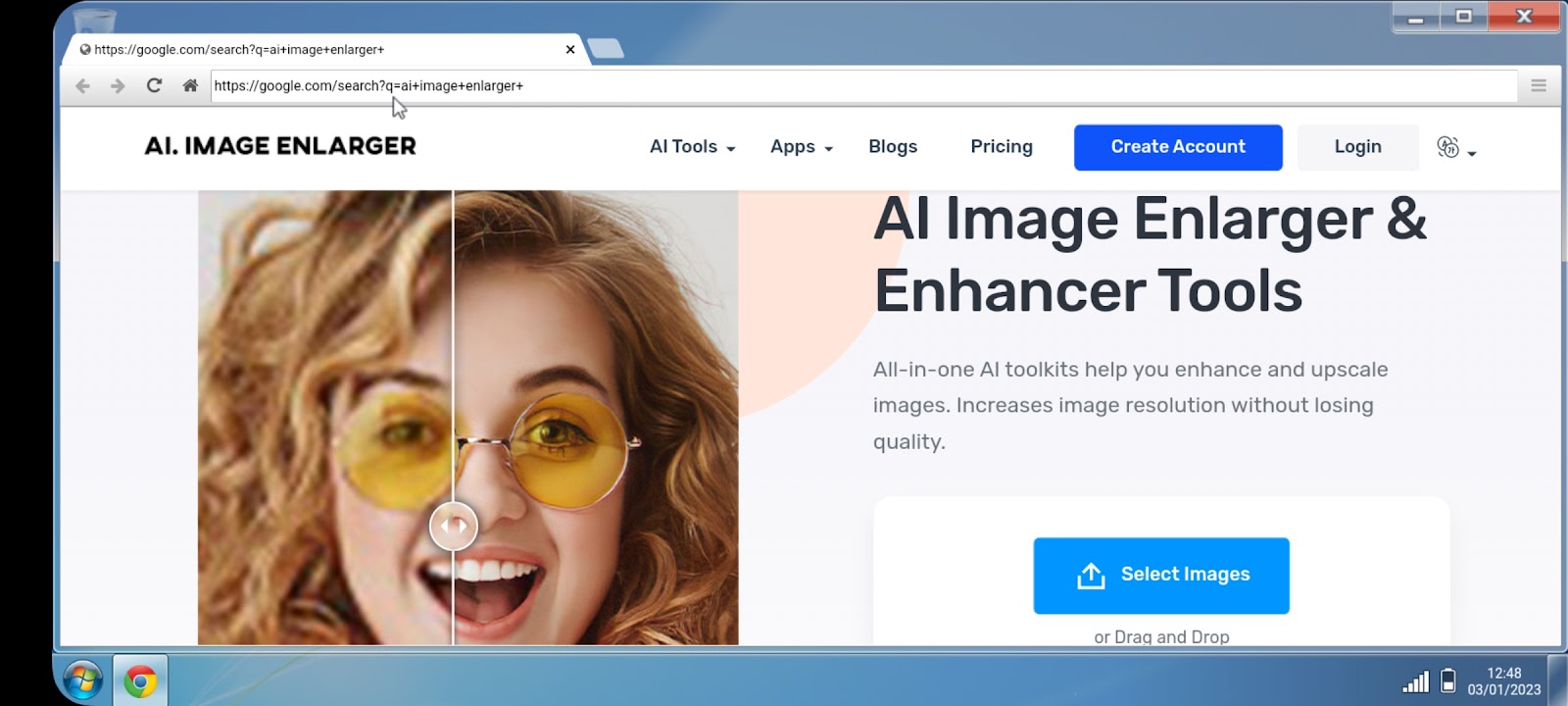Click the before/after comparison slider handle
Viewport: 1568px width, 706px height.
[x=454, y=527]
